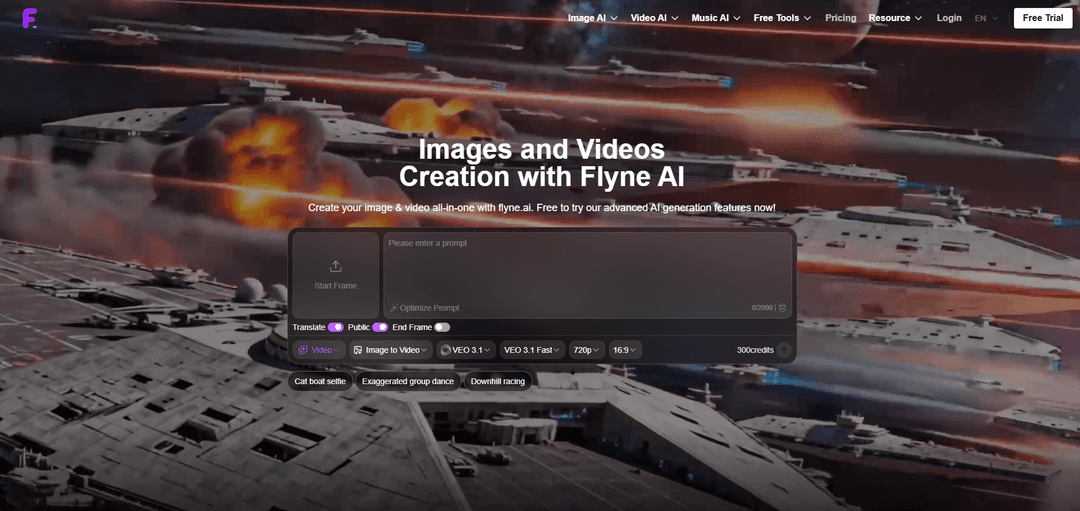This screenshot has height=511, width=1080.
Task: Enable the End Frame switch
Action: tap(442, 327)
